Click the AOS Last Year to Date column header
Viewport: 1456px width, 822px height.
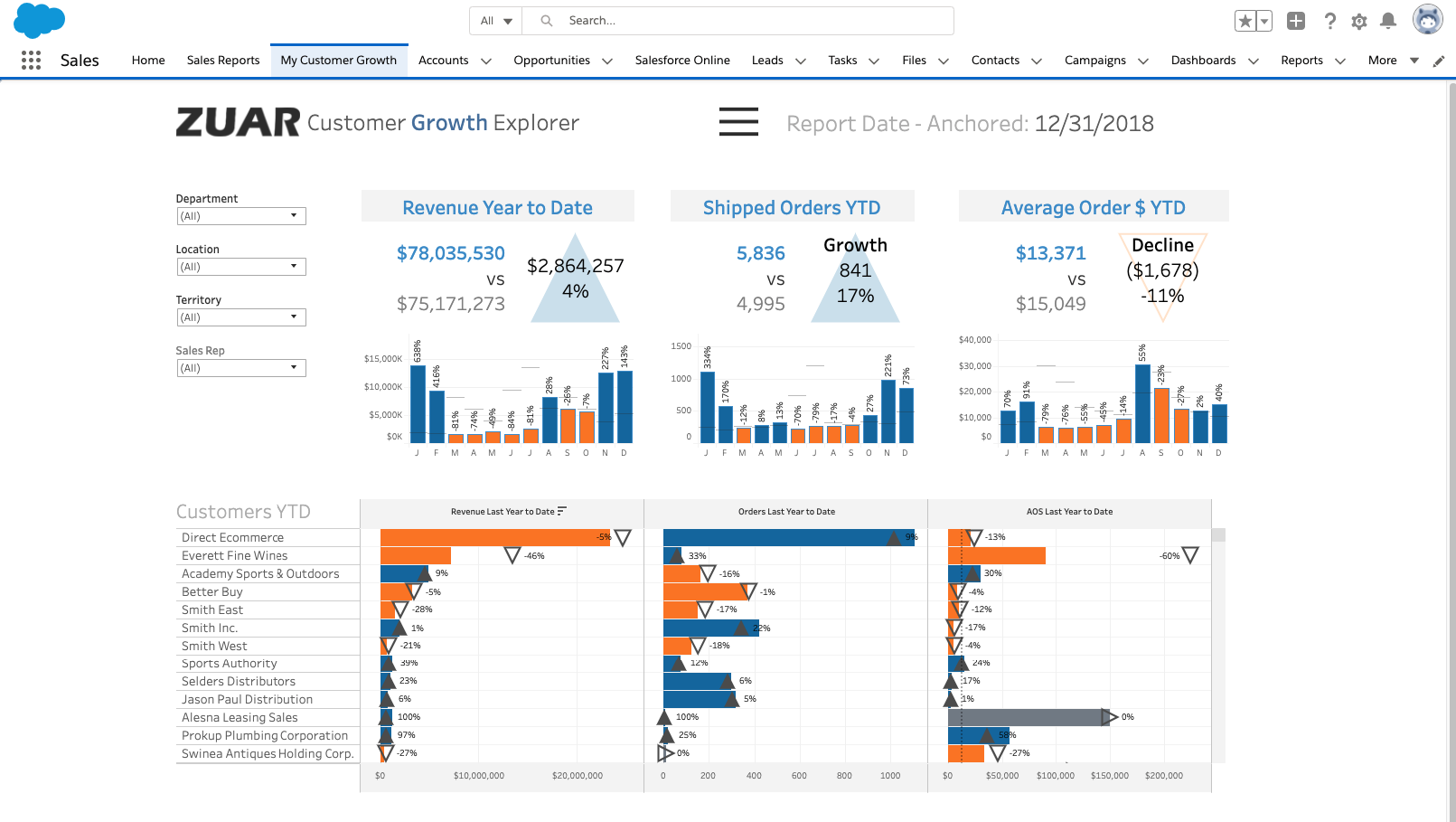pyautogui.click(x=1069, y=512)
